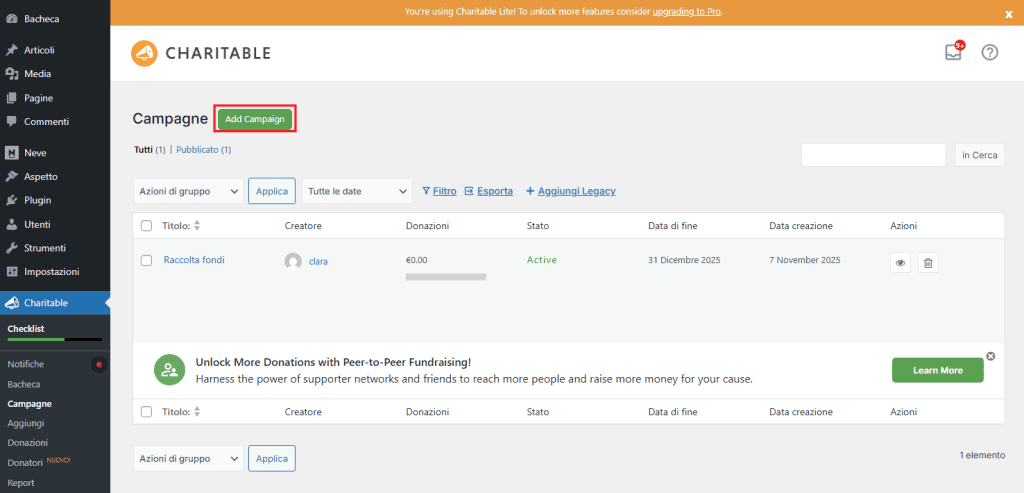The height and width of the screenshot is (493, 1024).
Task: Open Plugin in the admin sidebar
Action: point(38,200)
